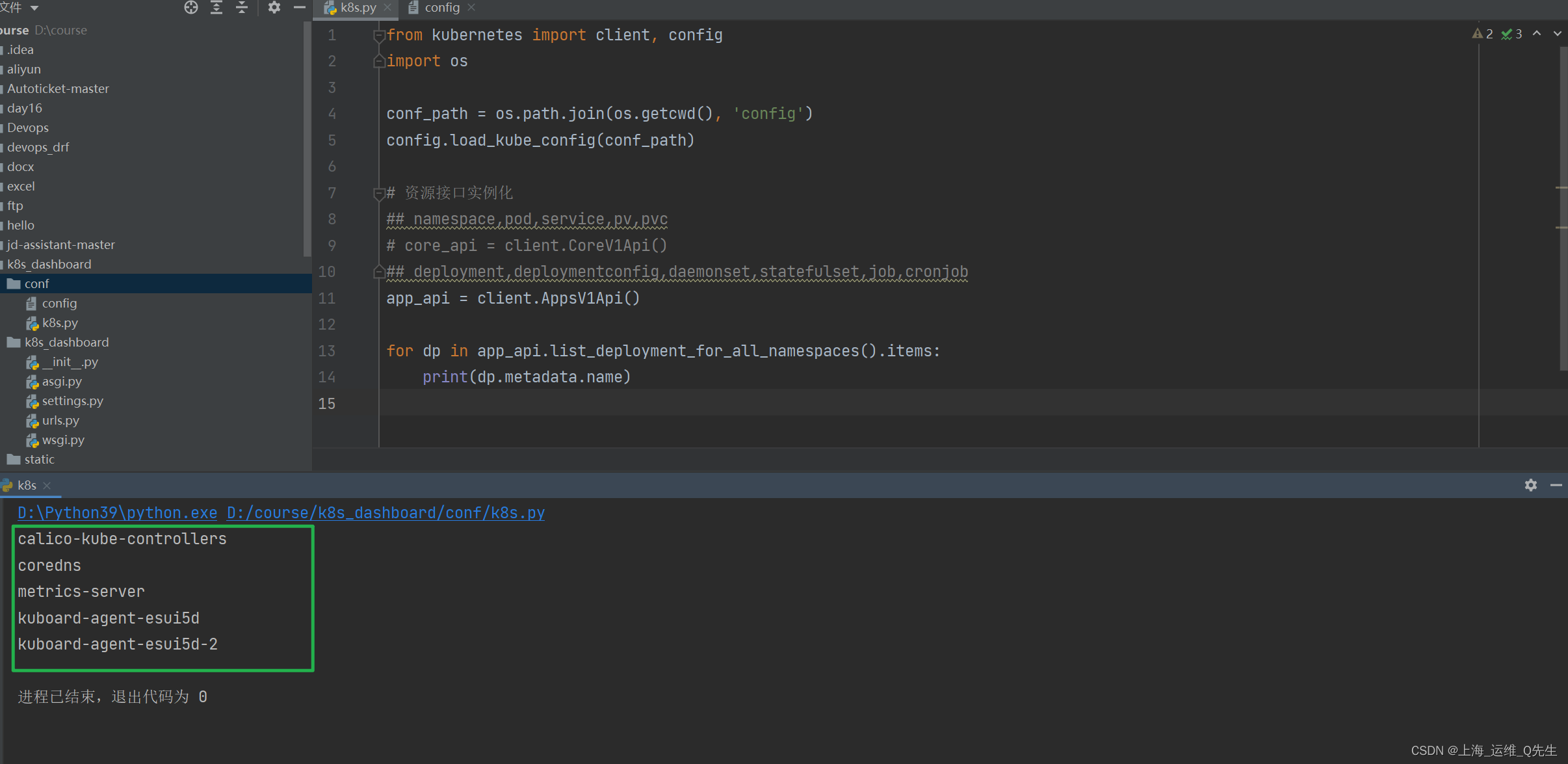Open the D:\Python39\python.exe link

tap(116, 513)
